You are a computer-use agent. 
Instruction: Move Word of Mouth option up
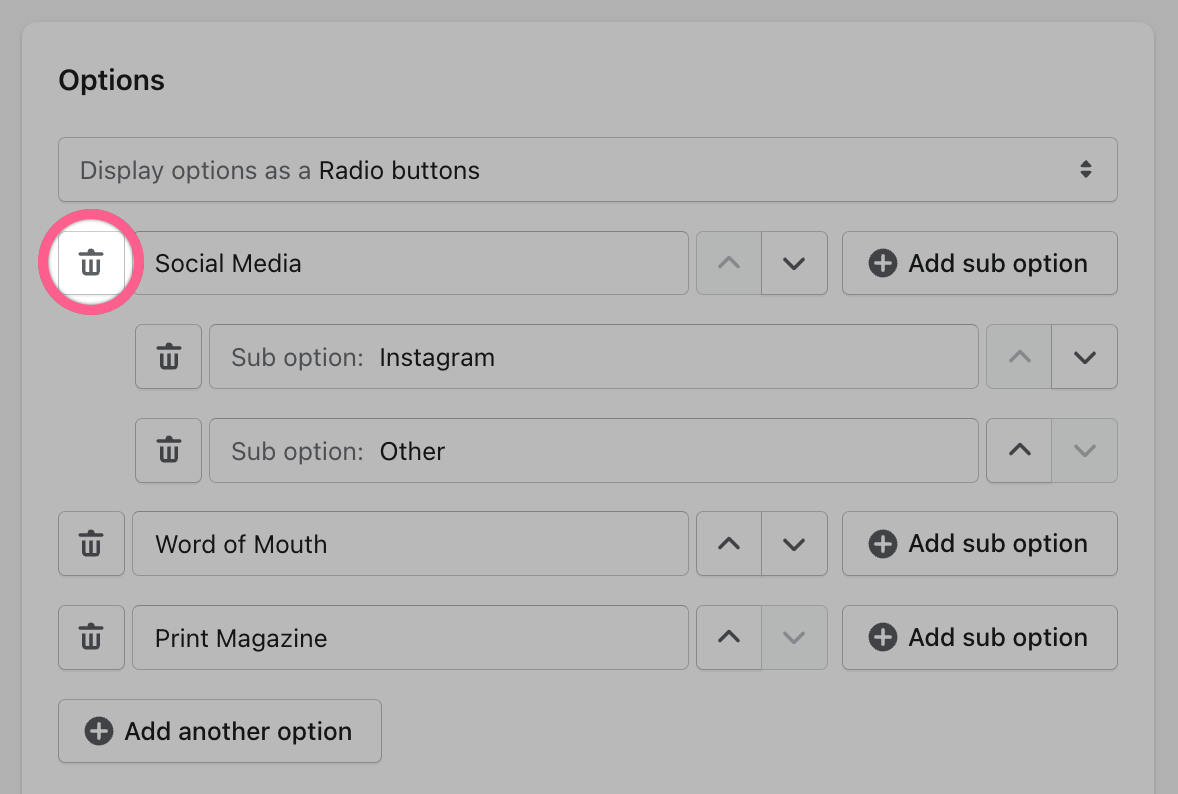[x=729, y=544]
